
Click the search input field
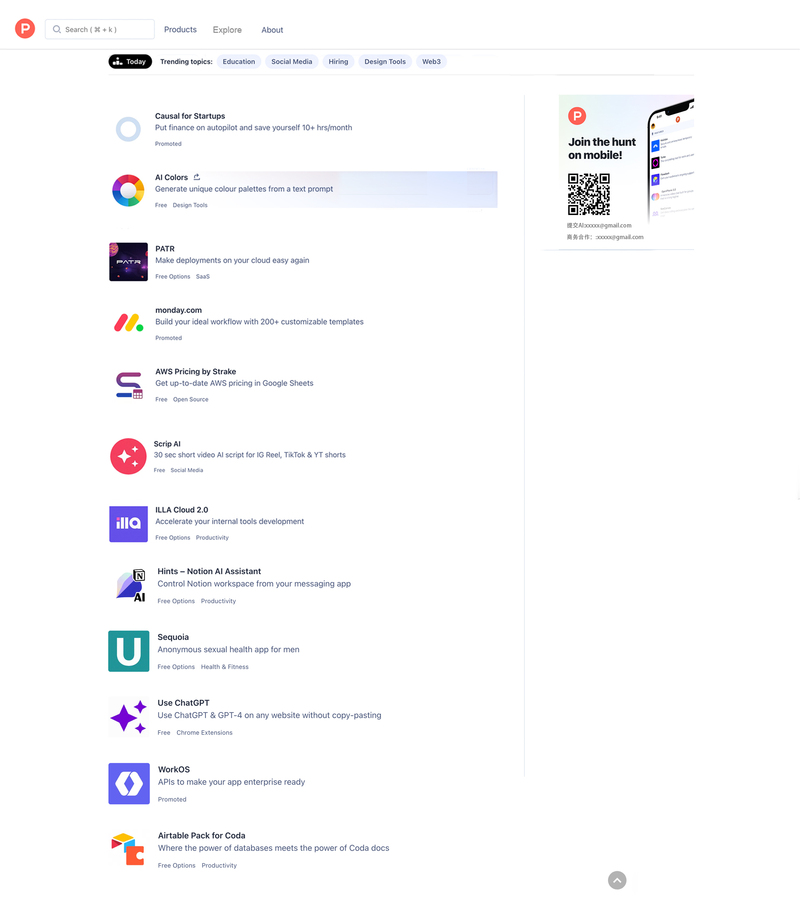coord(100,29)
